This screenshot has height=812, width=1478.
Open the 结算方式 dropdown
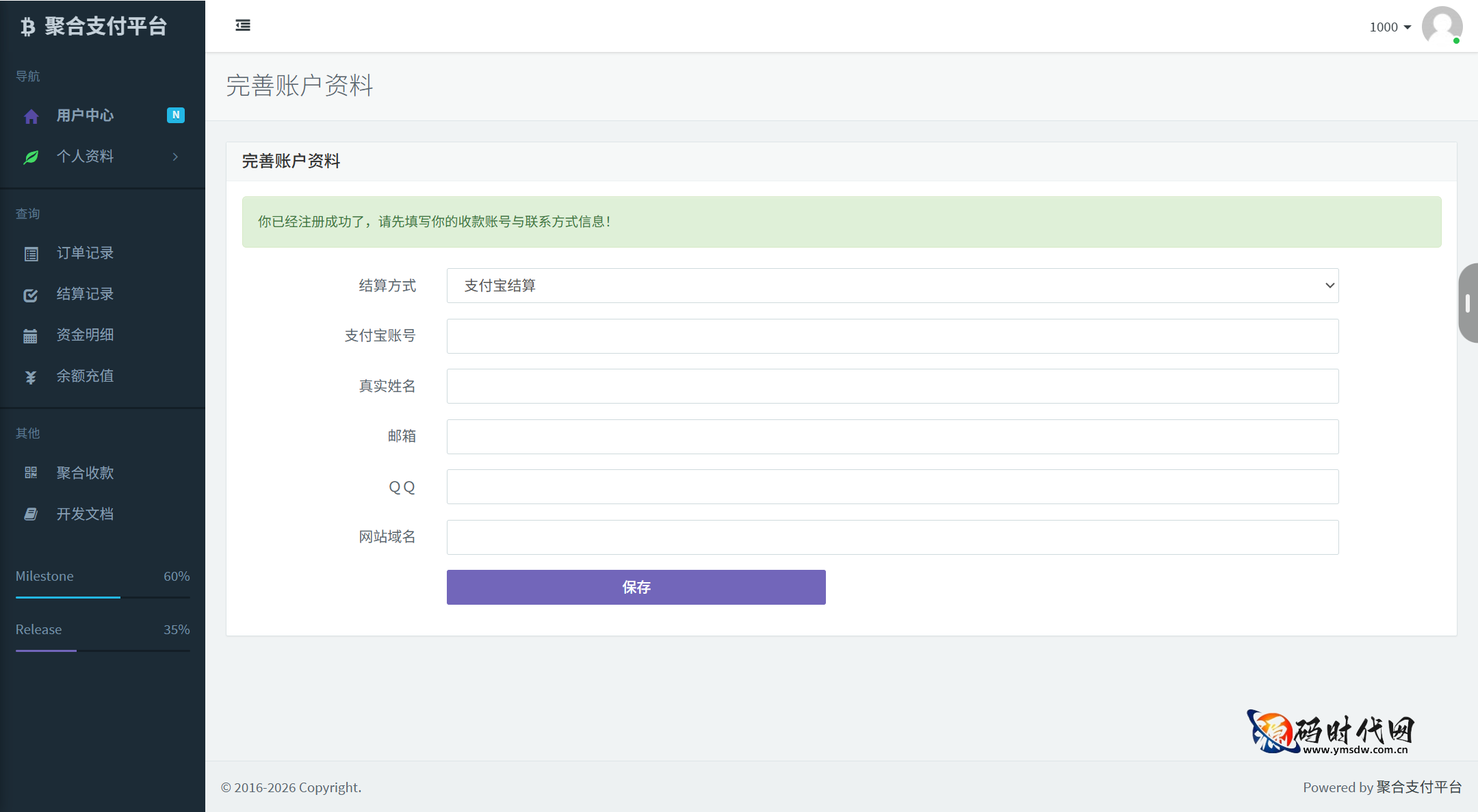click(892, 286)
